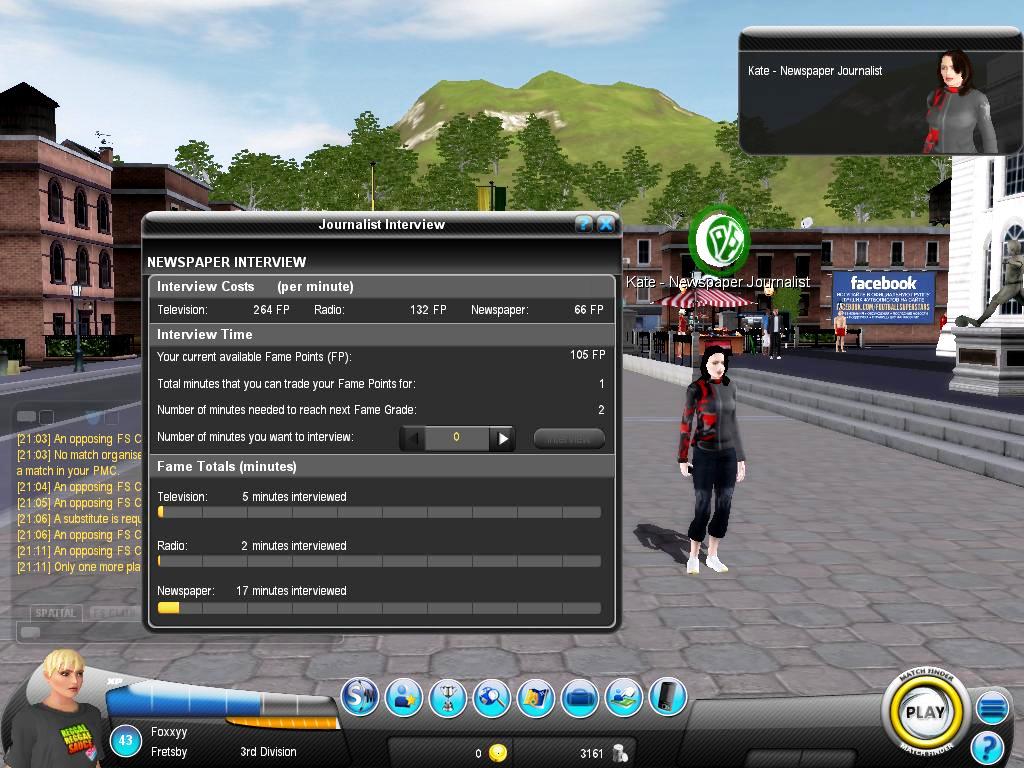Click the Newspaper fame progress bar
1024x768 pixels.
[x=379, y=608]
